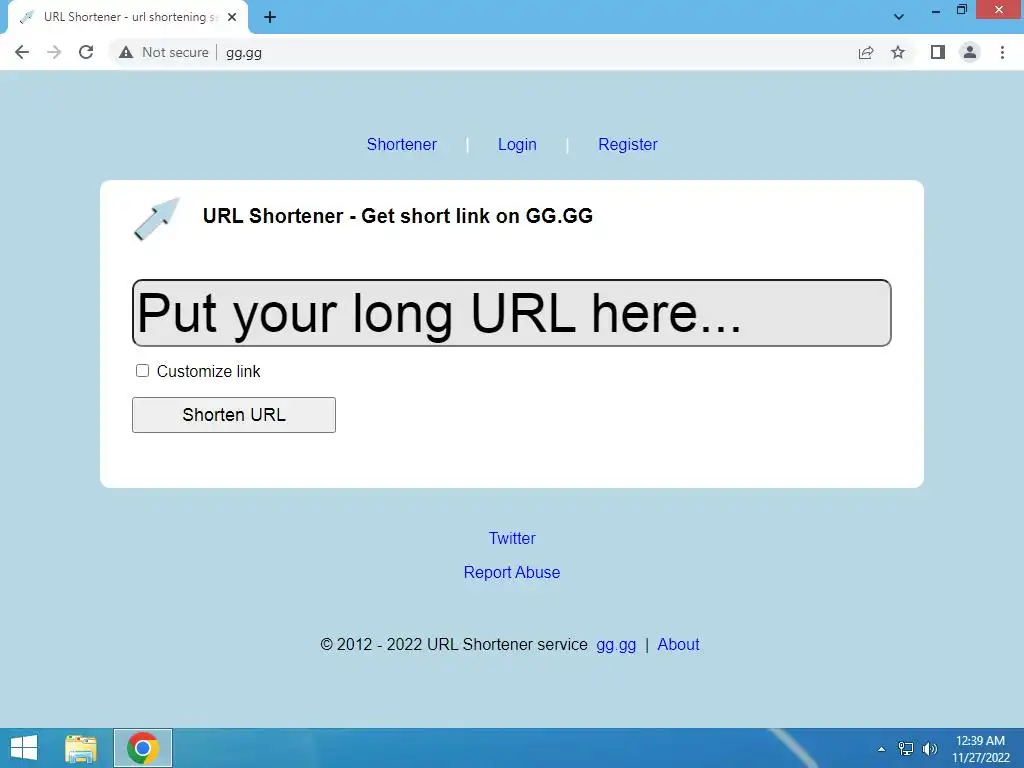Bookmark this page with the star icon
This screenshot has width=1024, height=768.
[x=898, y=52]
